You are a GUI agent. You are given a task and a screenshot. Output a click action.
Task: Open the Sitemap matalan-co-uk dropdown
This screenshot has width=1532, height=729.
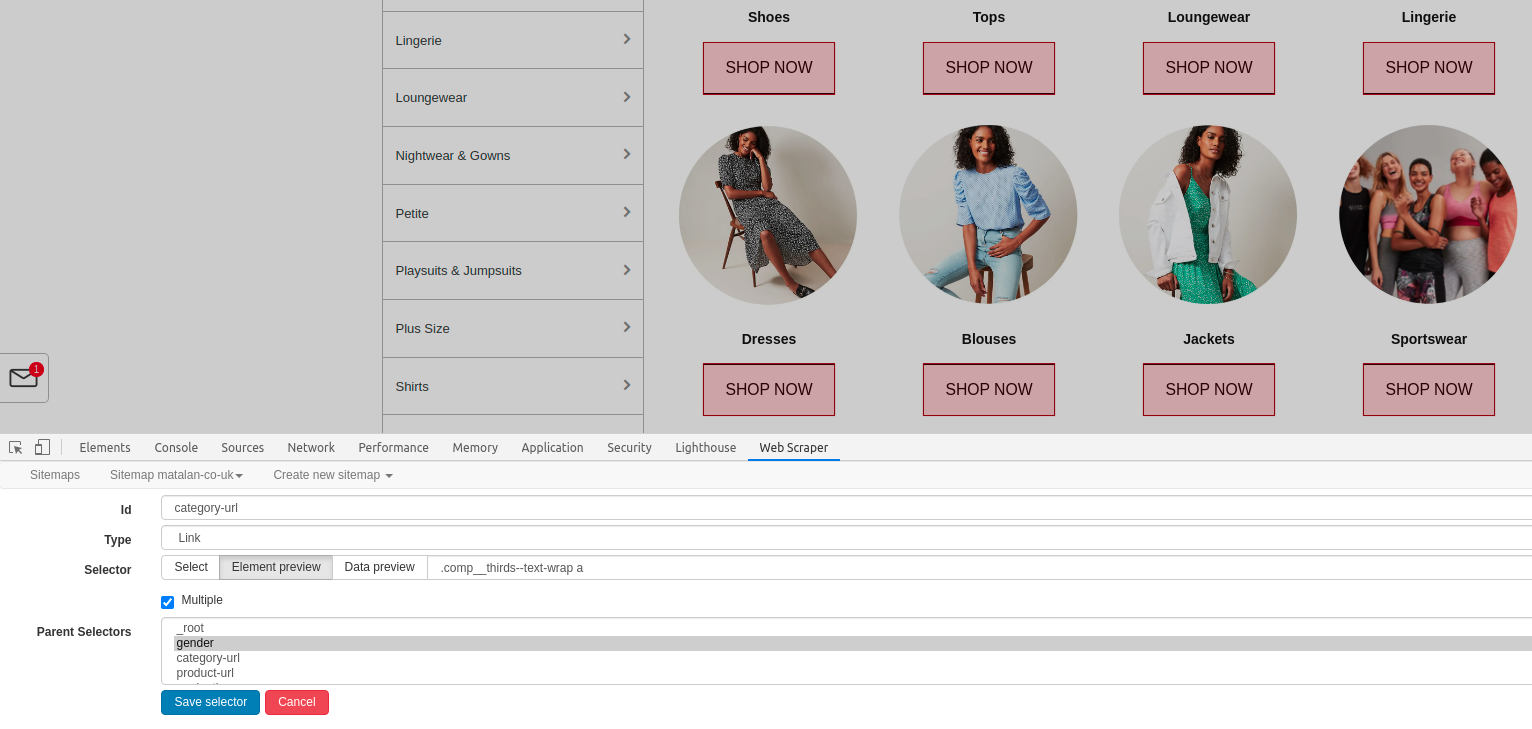[x=176, y=475]
